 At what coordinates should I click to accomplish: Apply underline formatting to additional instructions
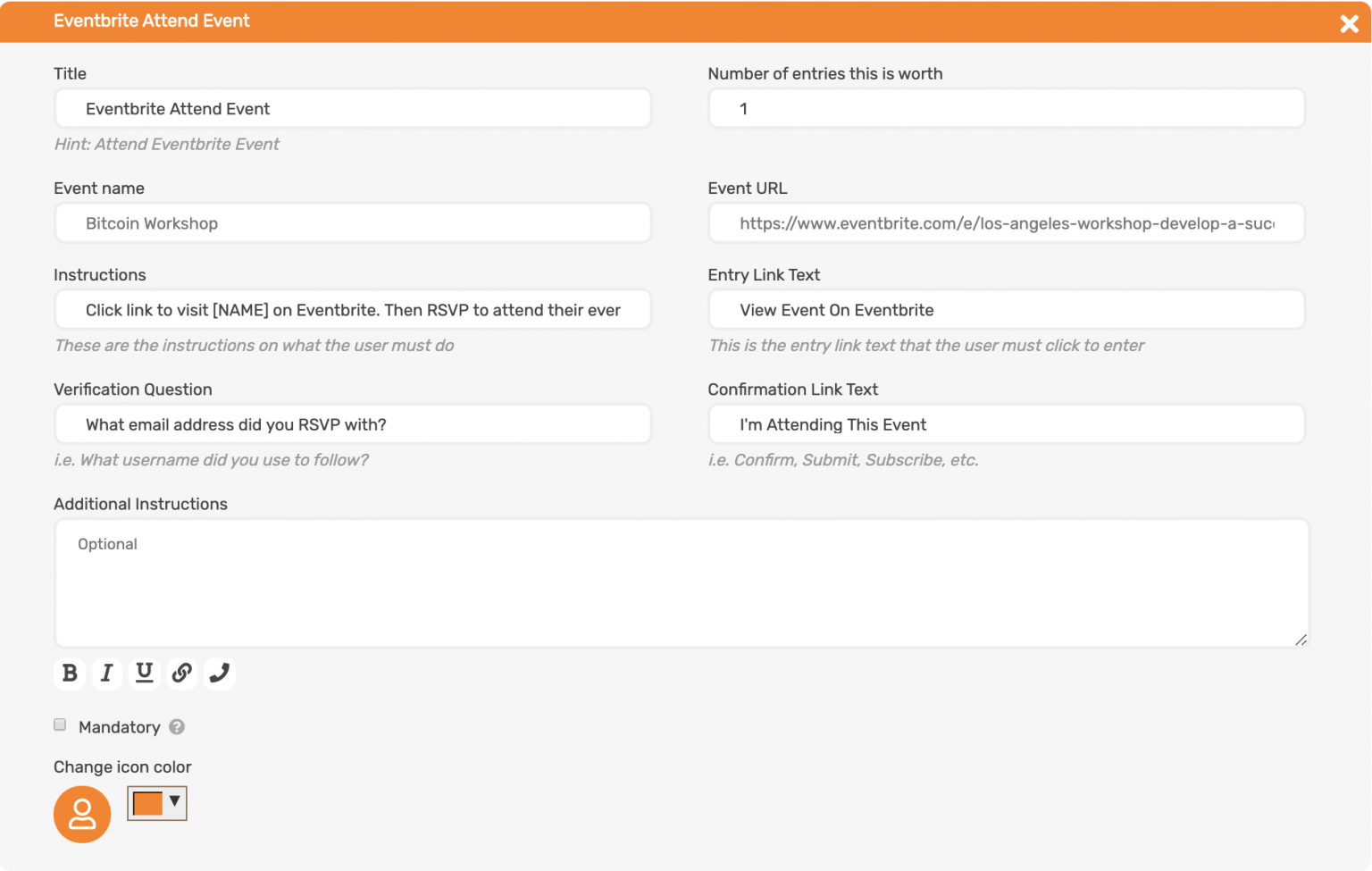coord(145,674)
